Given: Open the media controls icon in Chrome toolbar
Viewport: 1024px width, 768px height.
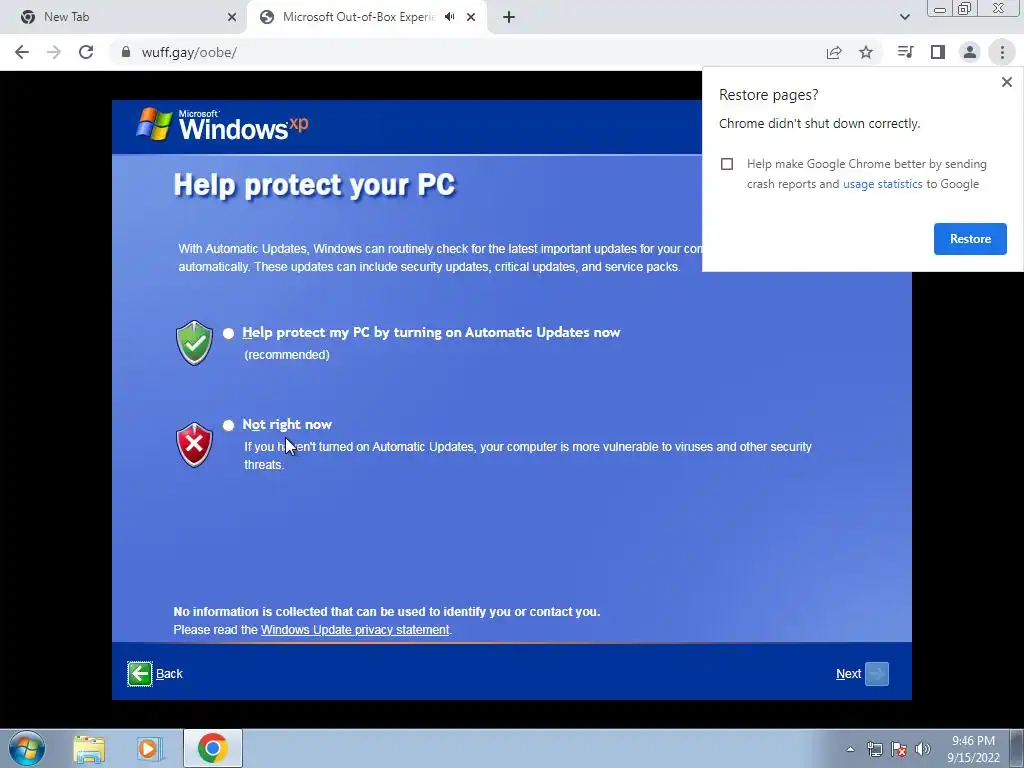Looking at the screenshot, I should 905,52.
